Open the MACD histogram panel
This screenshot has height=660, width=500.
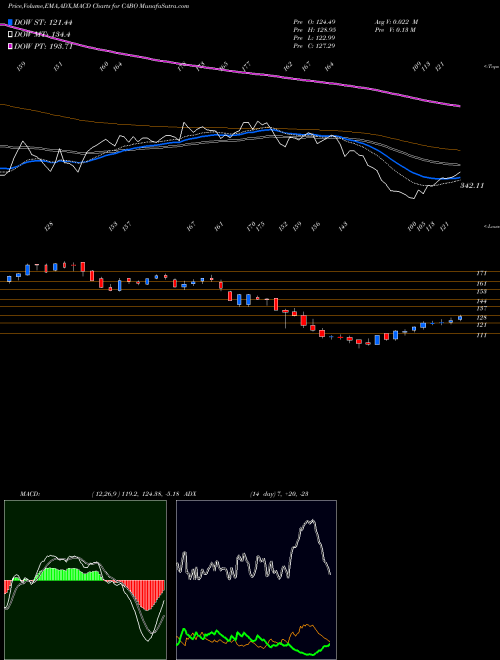[x=85, y=580]
